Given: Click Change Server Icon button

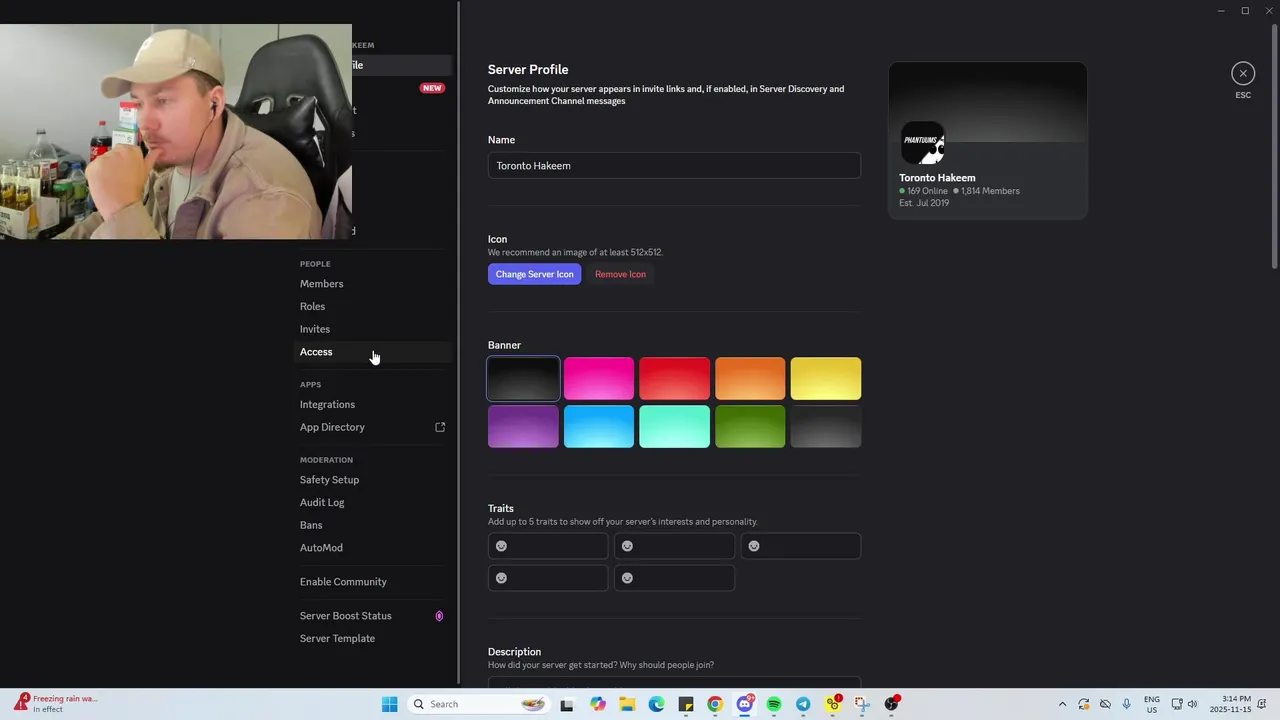Looking at the screenshot, I should tap(534, 274).
